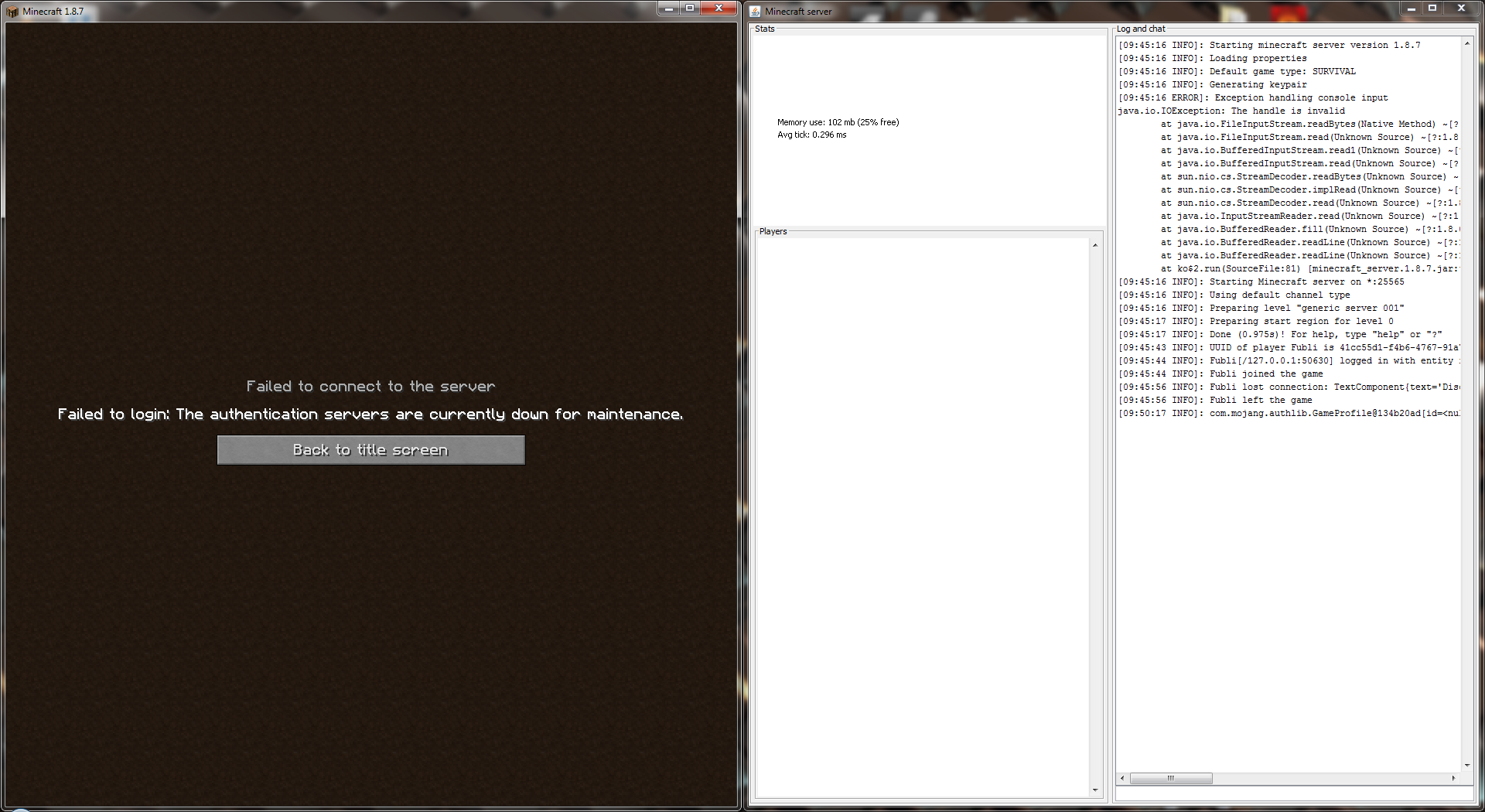
Task: Click the Players list scroll-down arrow
Action: [x=1095, y=790]
